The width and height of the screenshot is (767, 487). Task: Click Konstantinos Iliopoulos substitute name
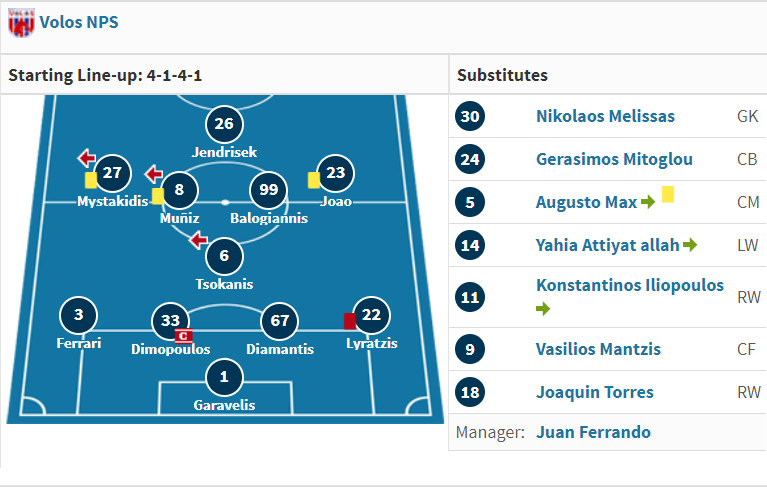630,285
